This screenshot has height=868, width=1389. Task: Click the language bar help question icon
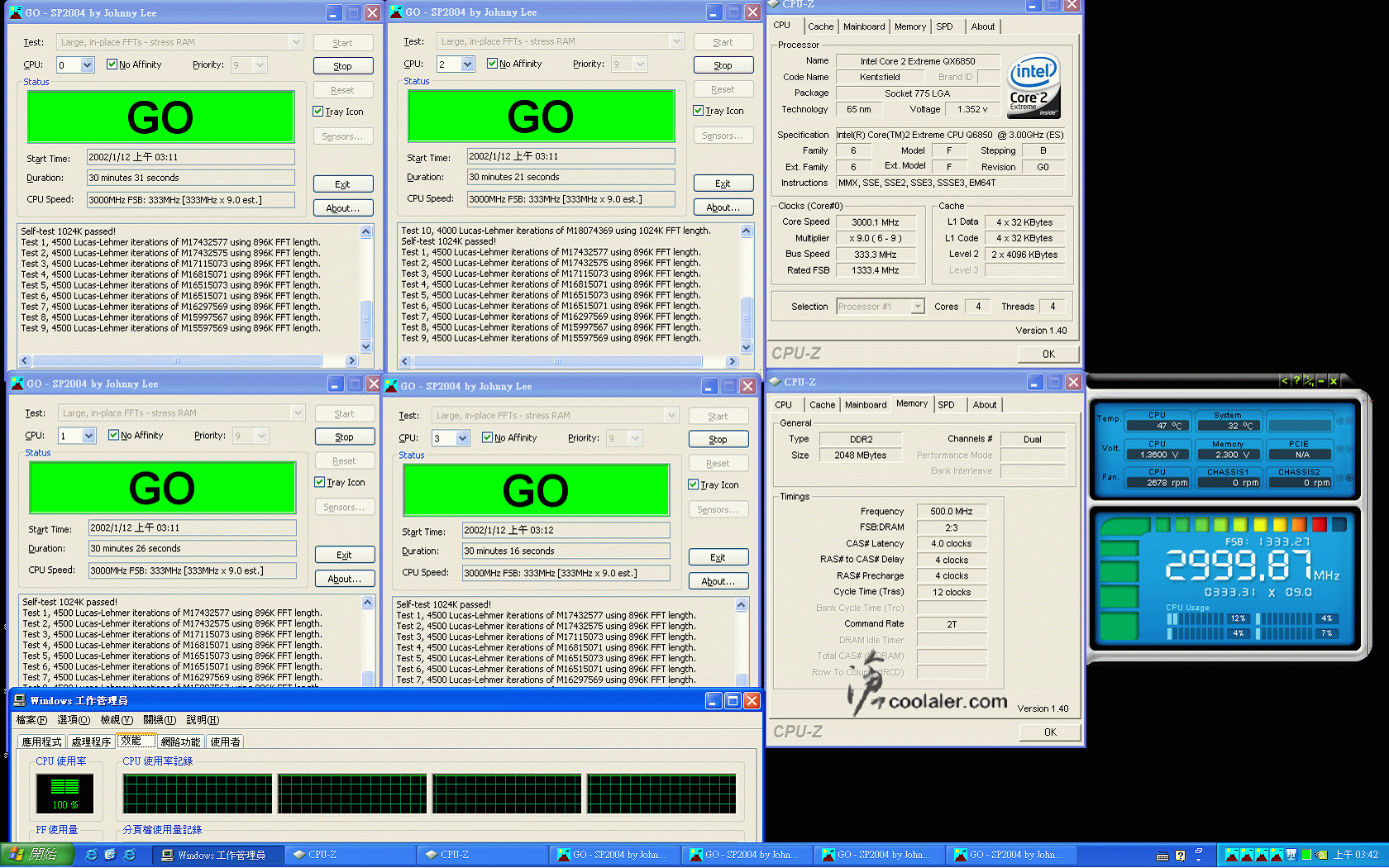click(1181, 856)
